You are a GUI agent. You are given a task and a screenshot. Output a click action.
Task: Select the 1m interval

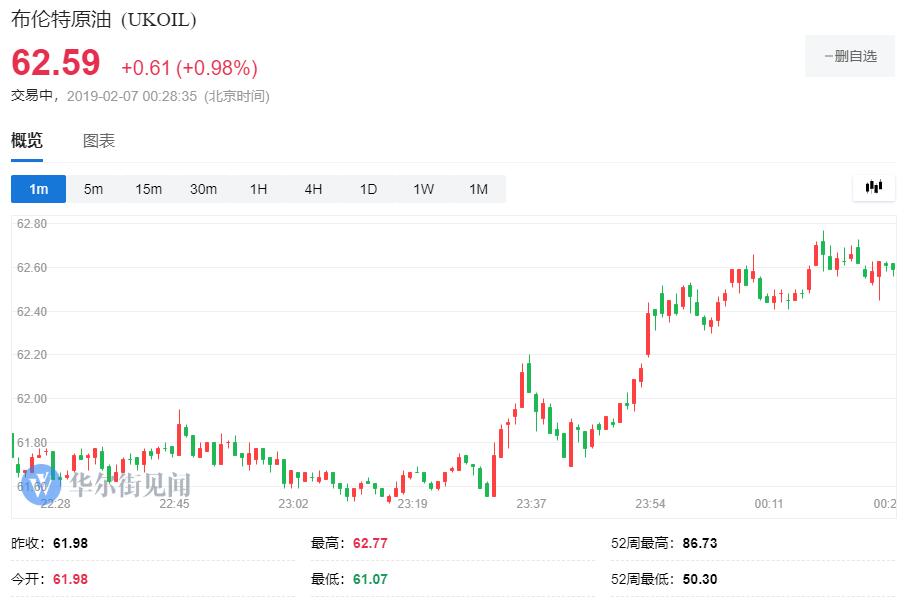coord(38,189)
